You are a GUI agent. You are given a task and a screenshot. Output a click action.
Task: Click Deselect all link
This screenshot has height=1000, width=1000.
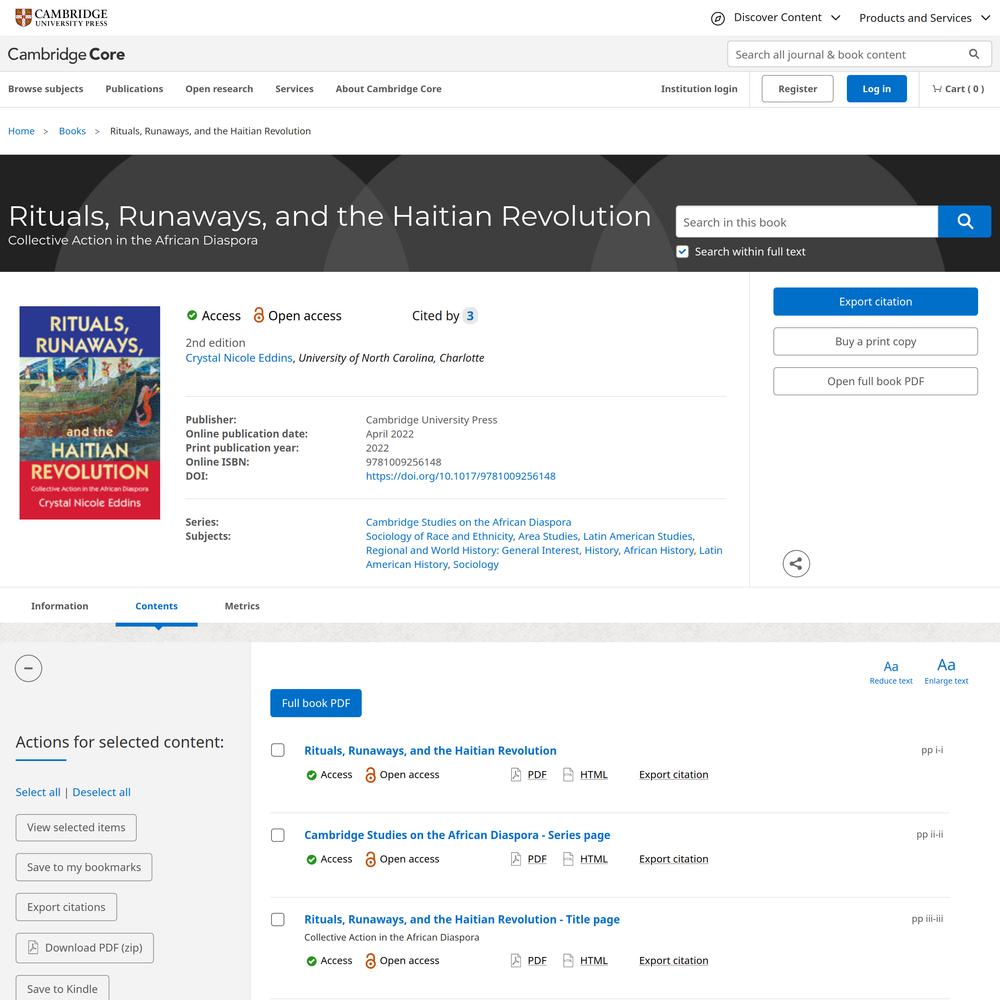click(101, 792)
